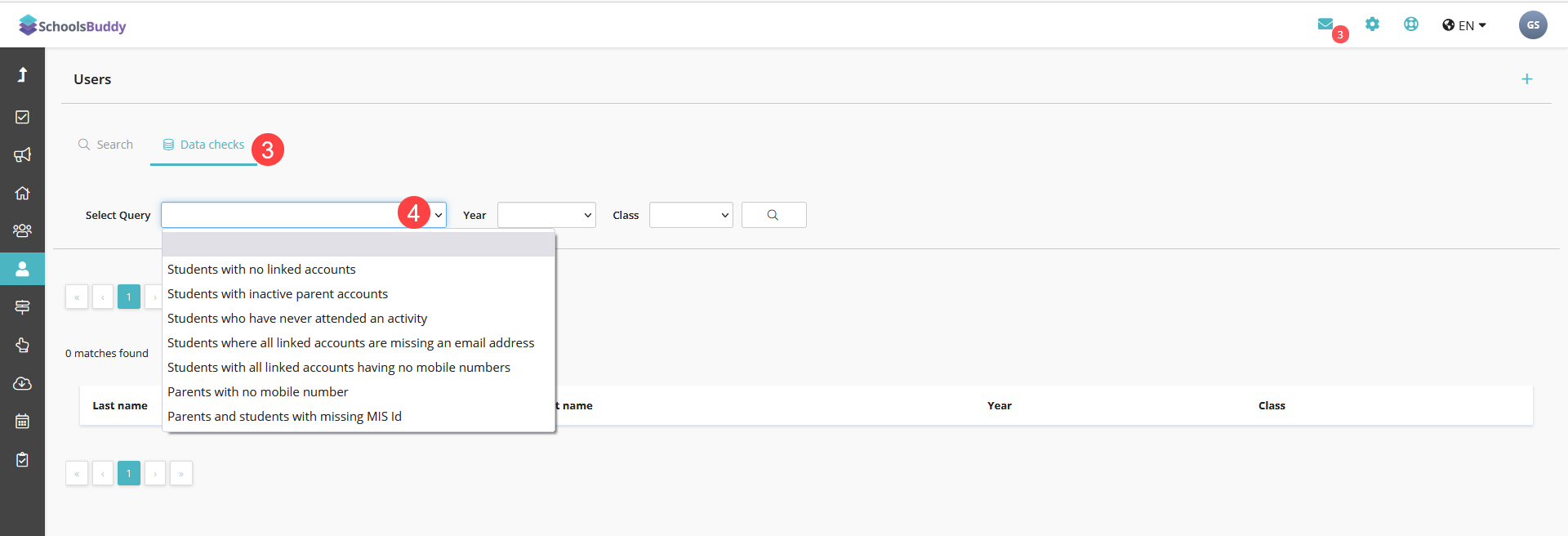Open the EN language dropdown

click(x=1464, y=25)
